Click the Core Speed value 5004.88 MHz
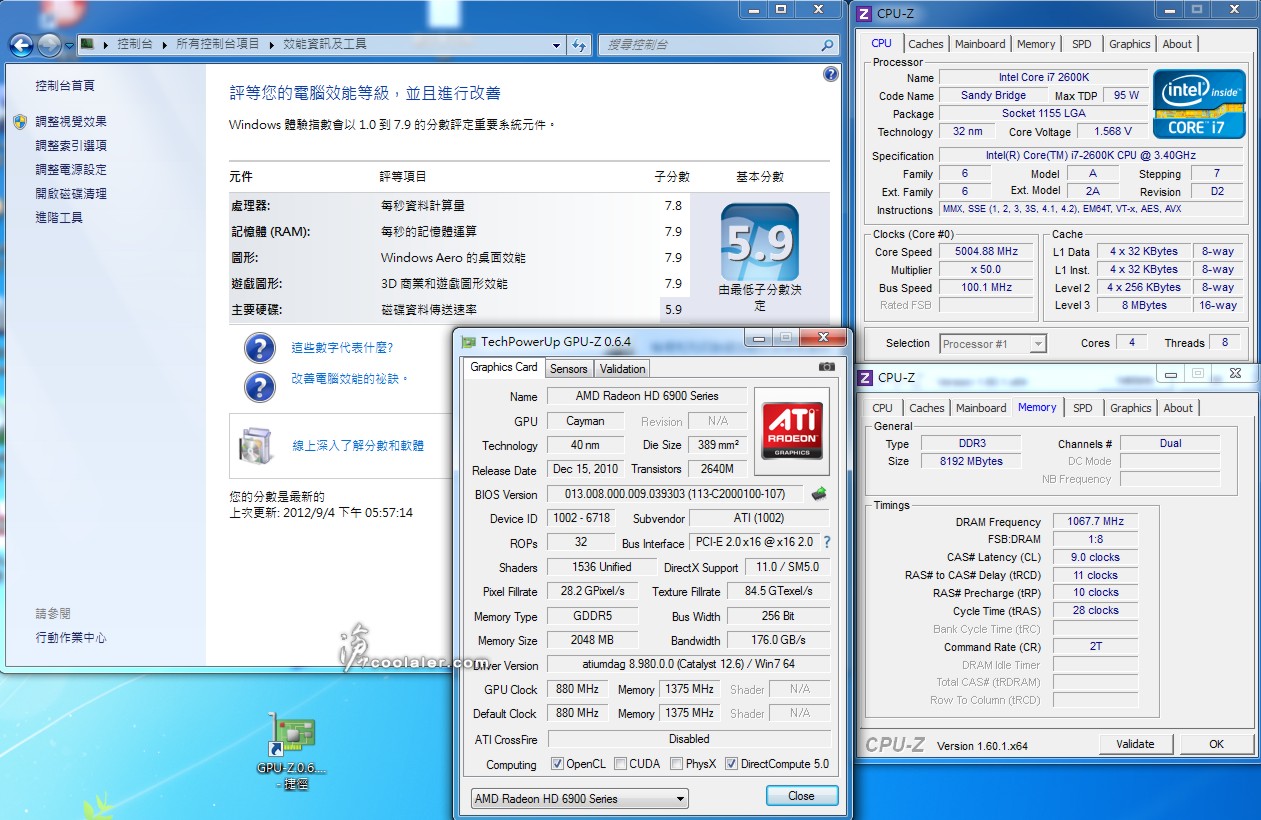This screenshot has height=820, width=1261. (986, 252)
